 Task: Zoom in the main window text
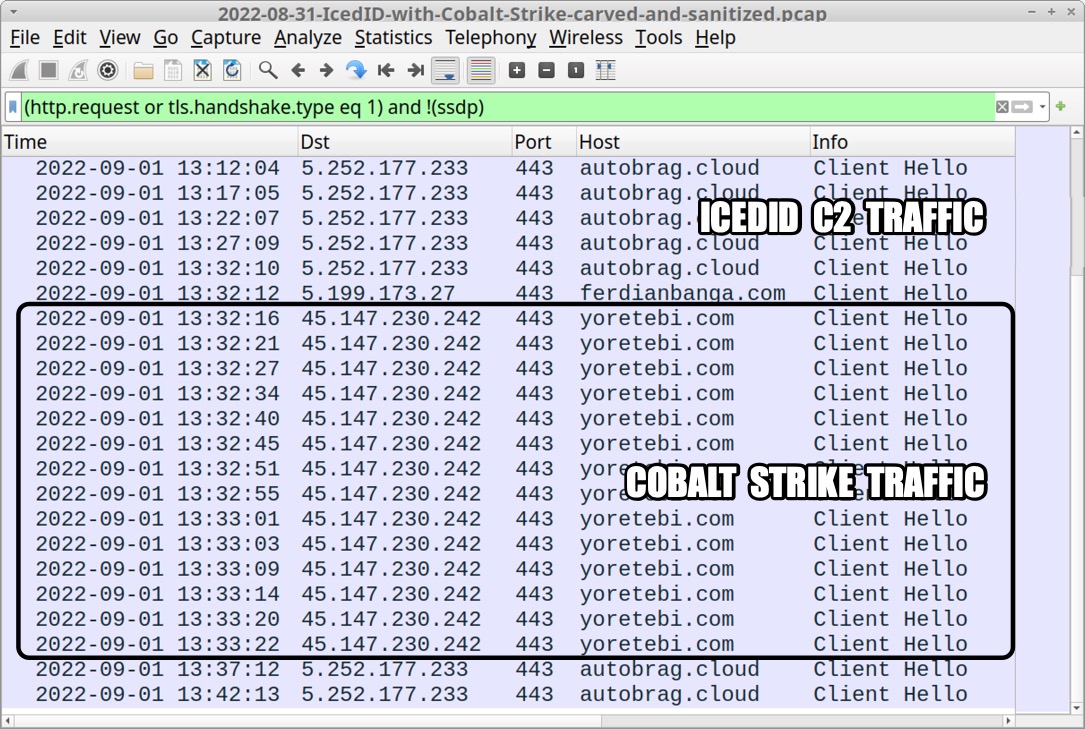pos(516,71)
